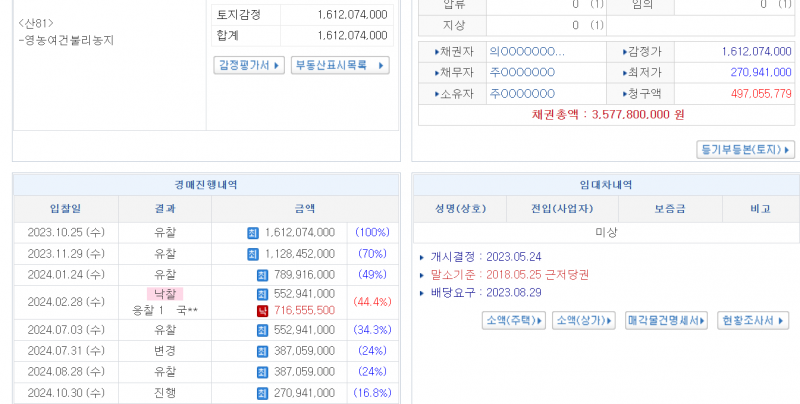Open the 매각물건명세서 document

(667, 321)
